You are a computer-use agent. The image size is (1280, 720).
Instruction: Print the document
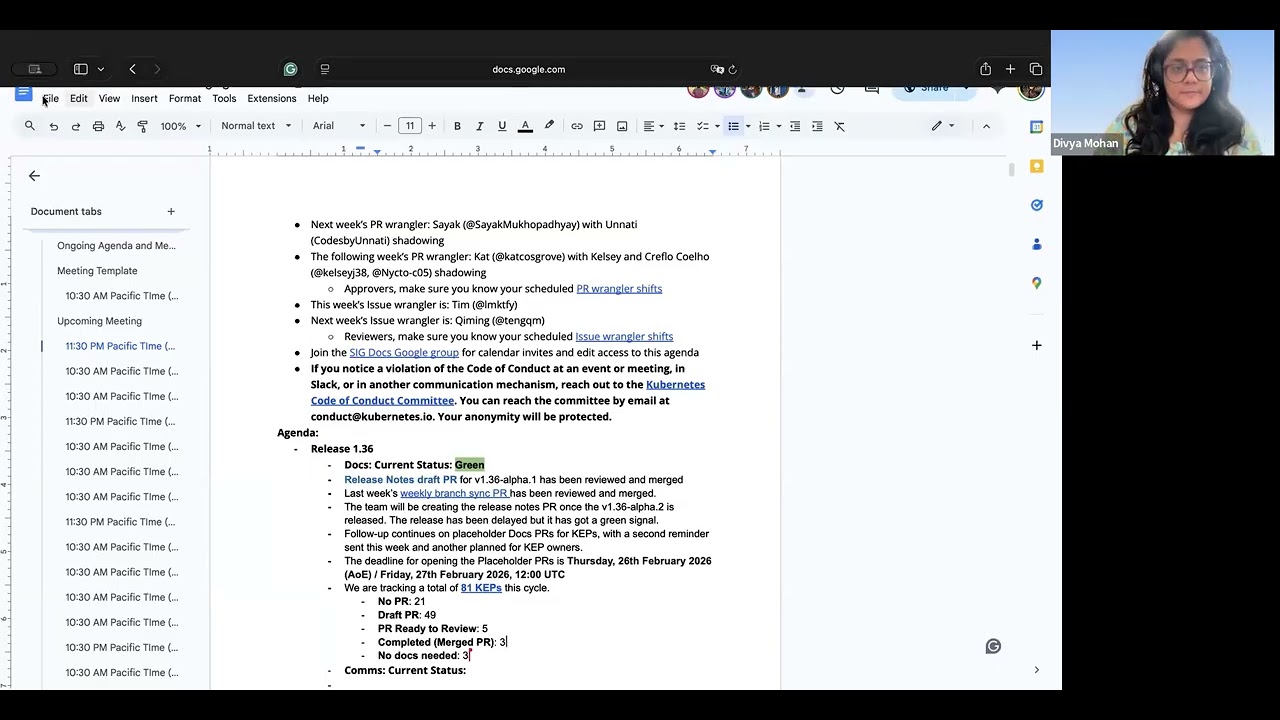[98, 126]
